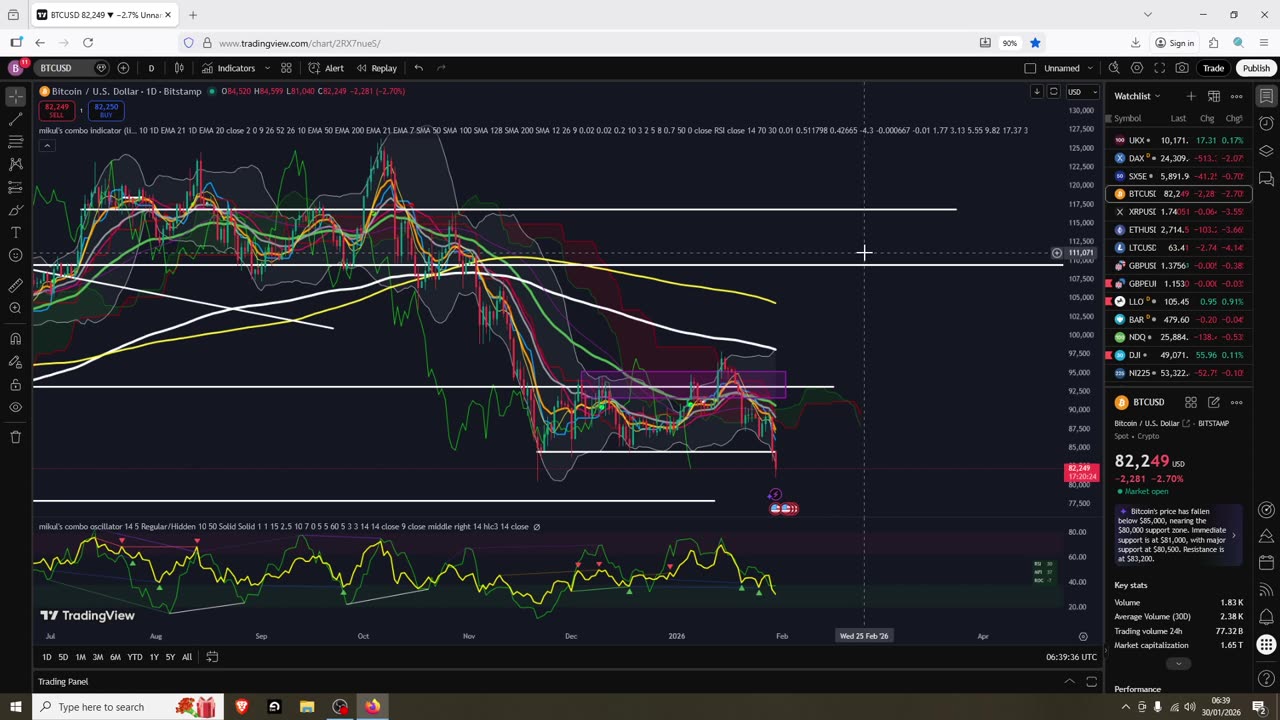
Task: Take a chart snapshot camera icon
Action: click(x=1182, y=68)
